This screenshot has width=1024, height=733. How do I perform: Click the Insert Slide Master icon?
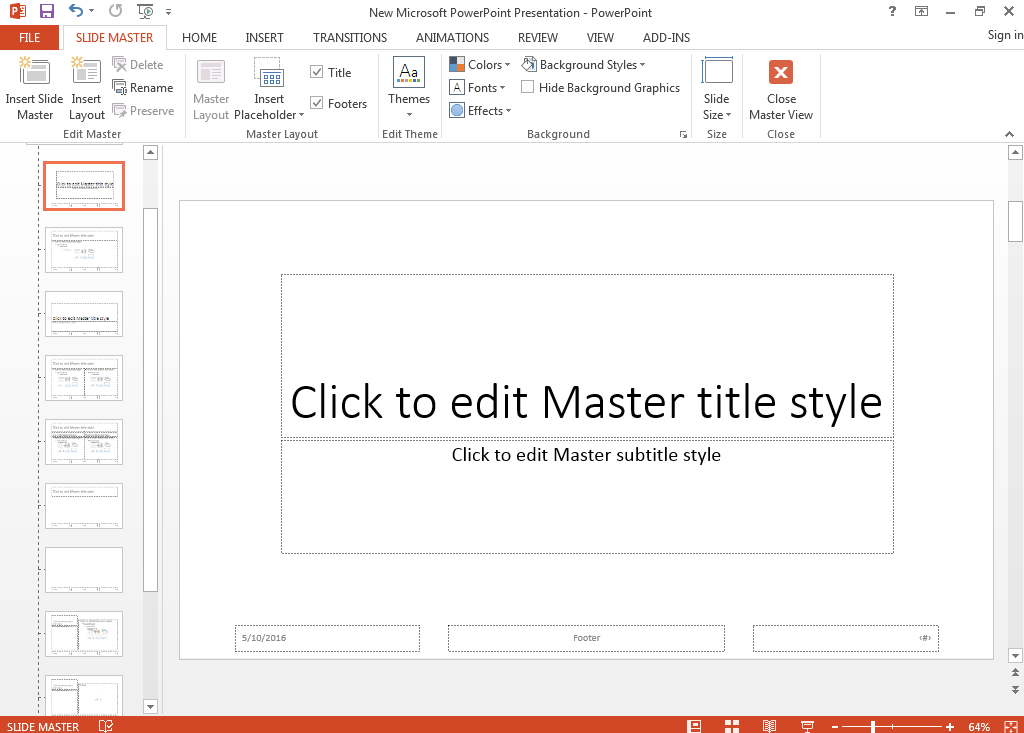point(34,74)
